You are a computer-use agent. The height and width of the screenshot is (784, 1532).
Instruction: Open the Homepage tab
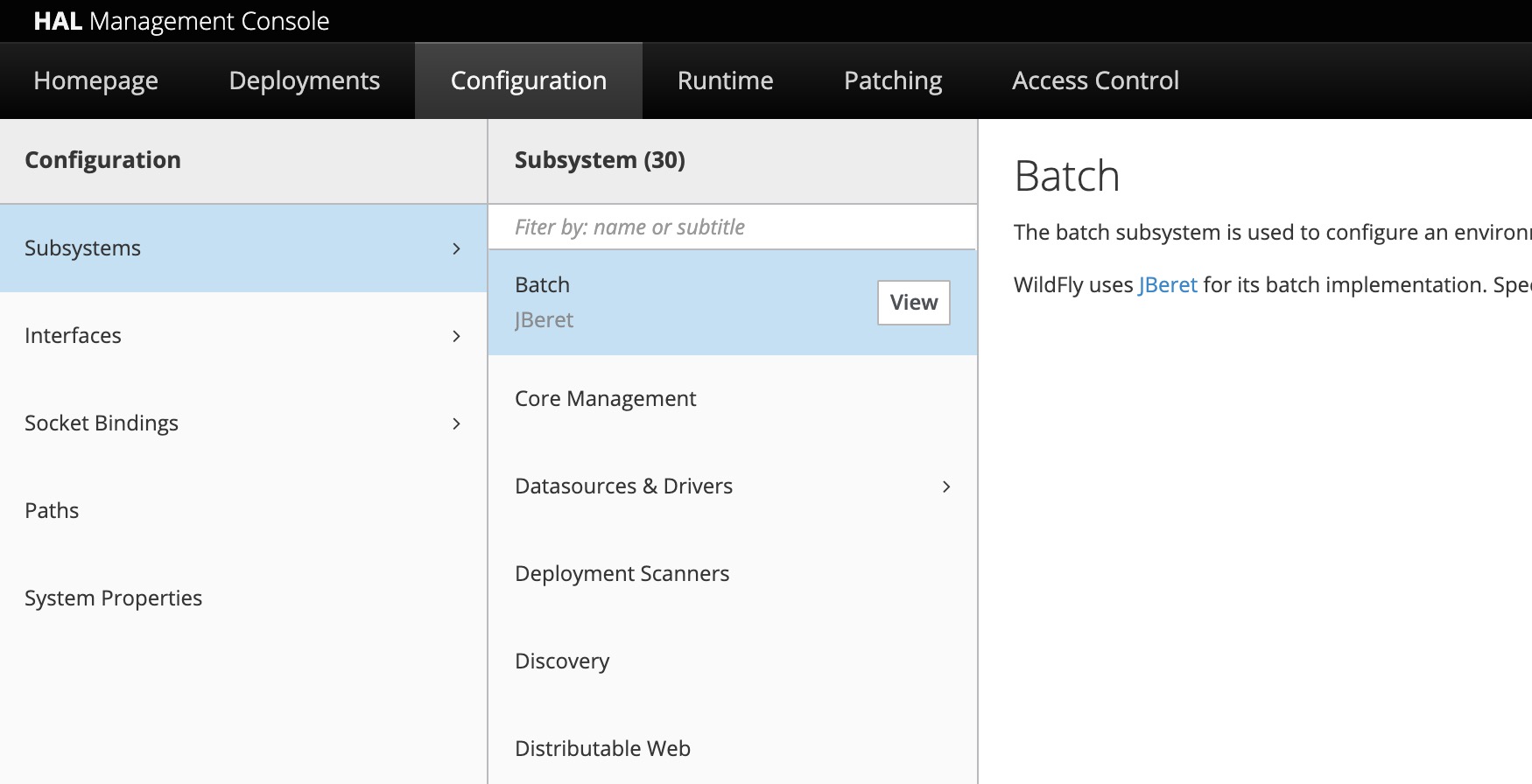(x=95, y=80)
